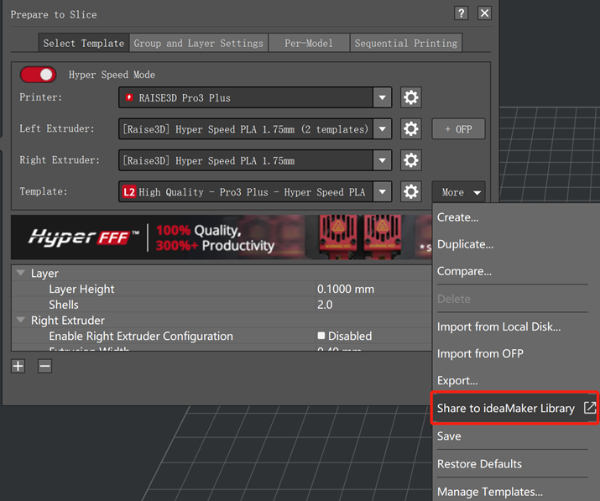Viewport: 600px width, 501px height.
Task: Enable Right Extruder Configuration checkbox
Action: click(322, 336)
